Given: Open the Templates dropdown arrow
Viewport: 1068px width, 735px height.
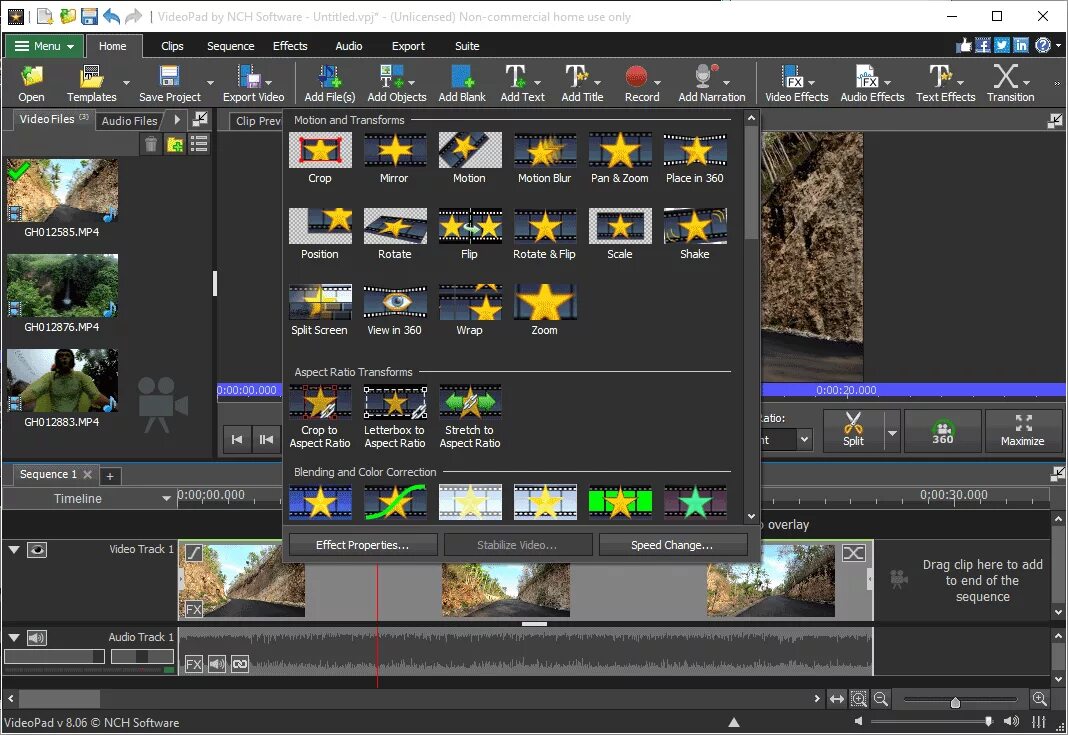Looking at the screenshot, I should (126, 83).
